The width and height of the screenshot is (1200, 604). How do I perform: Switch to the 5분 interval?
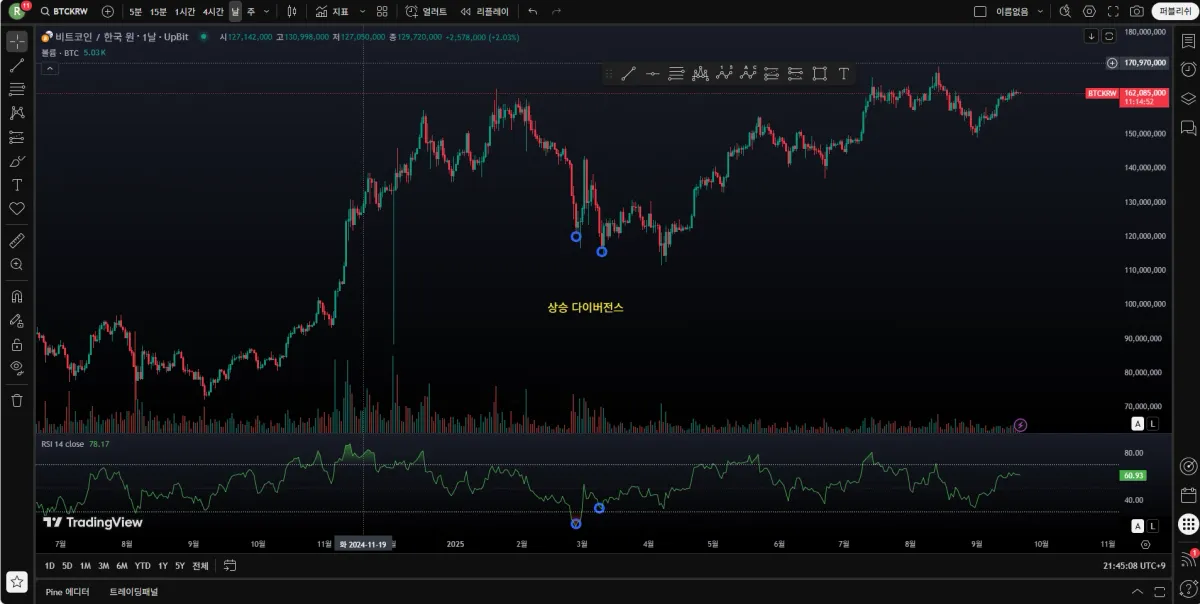point(135,11)
